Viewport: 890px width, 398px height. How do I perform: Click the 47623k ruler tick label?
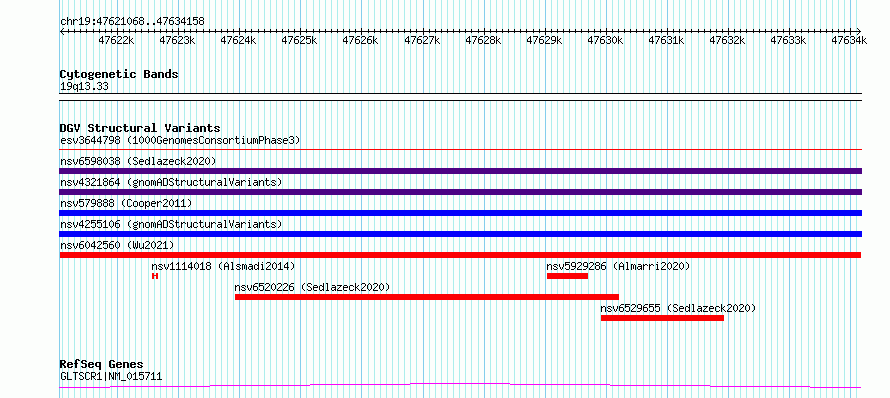tap(177, 40)
